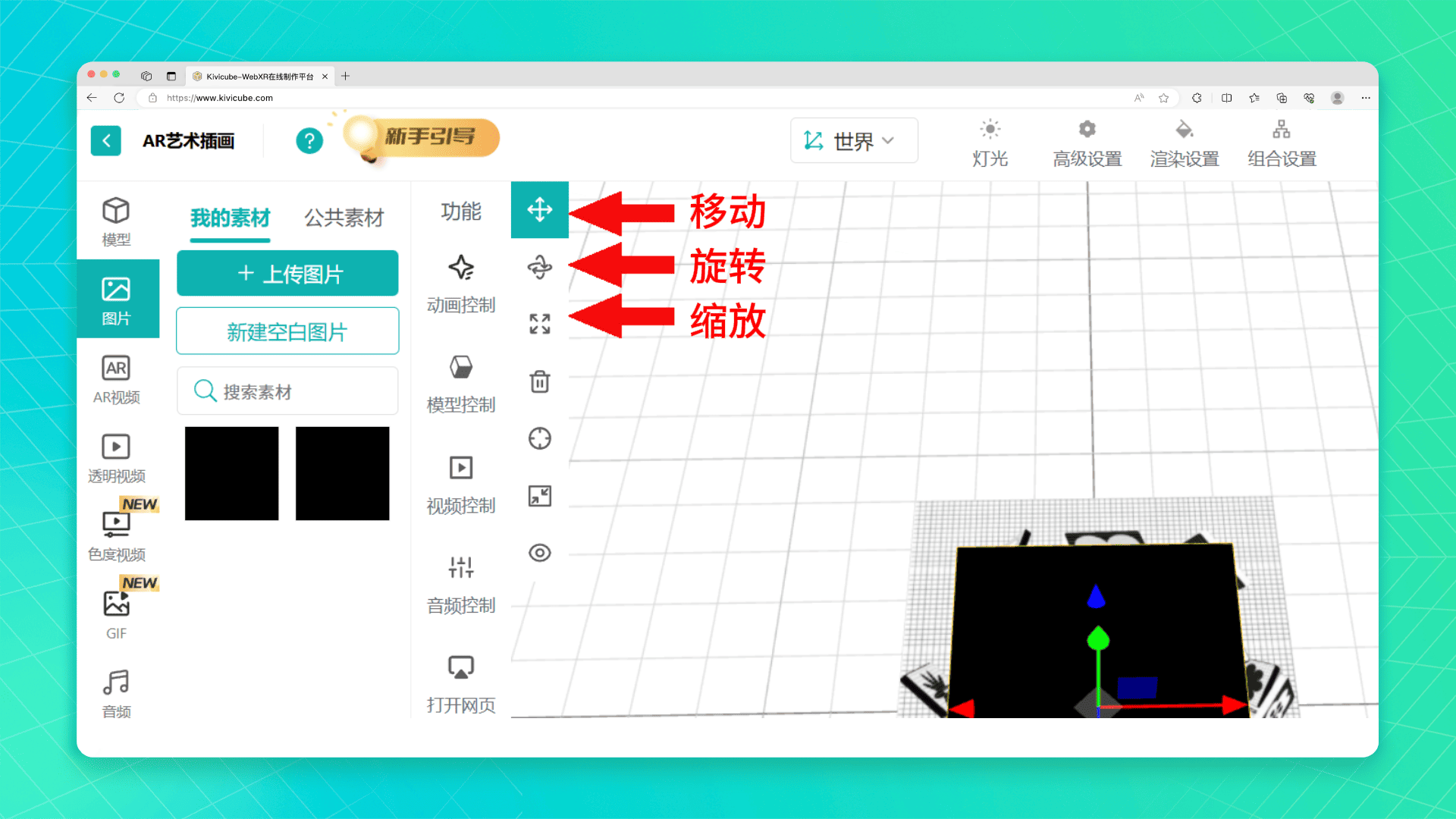The height and width of the screenshot is (819, 1456).
Task: Select the move tool icon
Action: (x=539, y=209)
